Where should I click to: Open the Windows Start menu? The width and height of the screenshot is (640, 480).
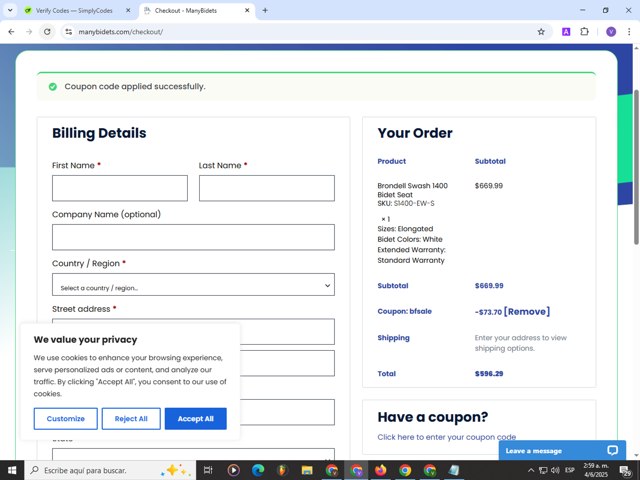[12, 470]
